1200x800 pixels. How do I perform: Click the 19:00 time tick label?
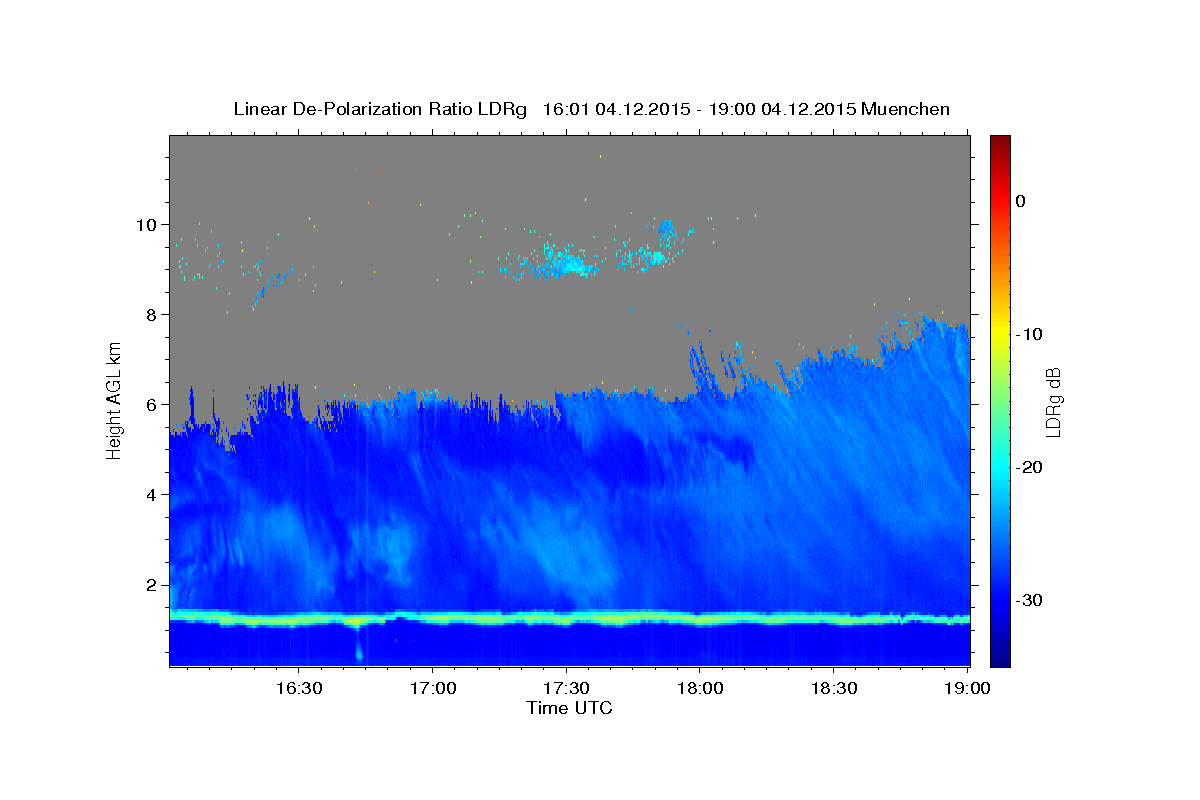(x=967, y=689)
